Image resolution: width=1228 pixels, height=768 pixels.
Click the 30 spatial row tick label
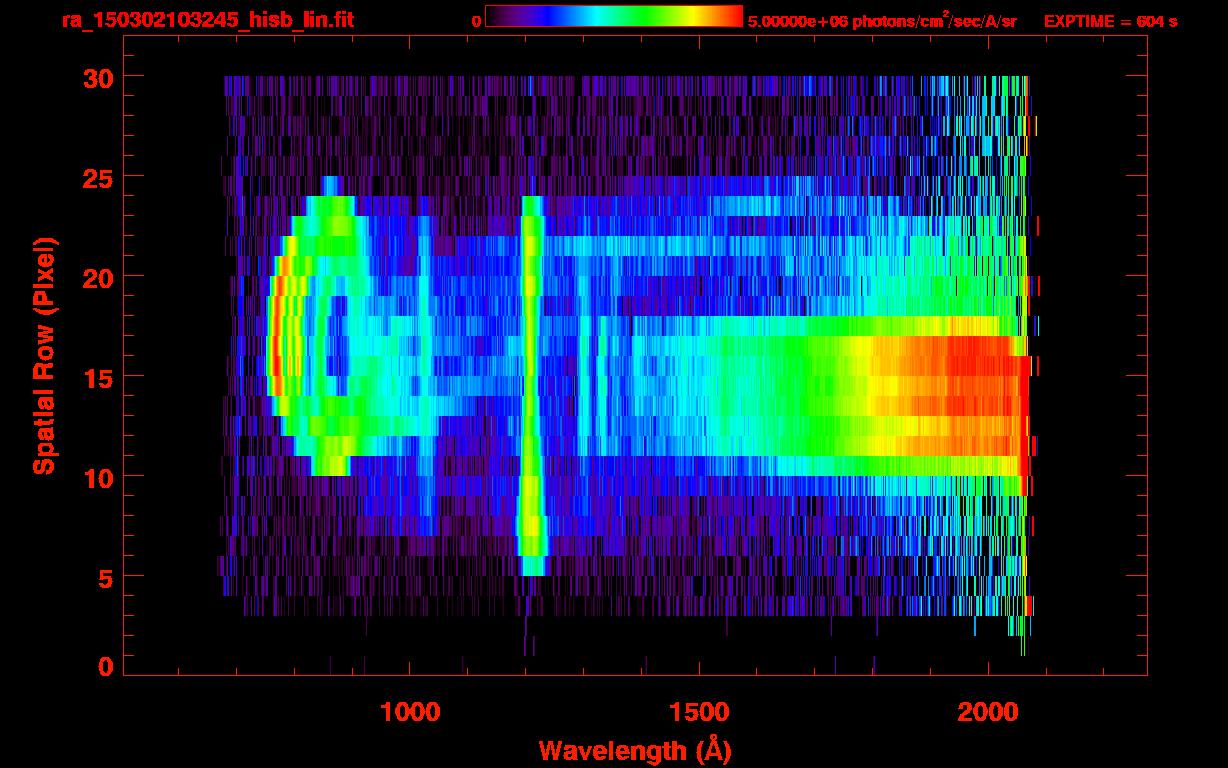[x=97, y=77]
